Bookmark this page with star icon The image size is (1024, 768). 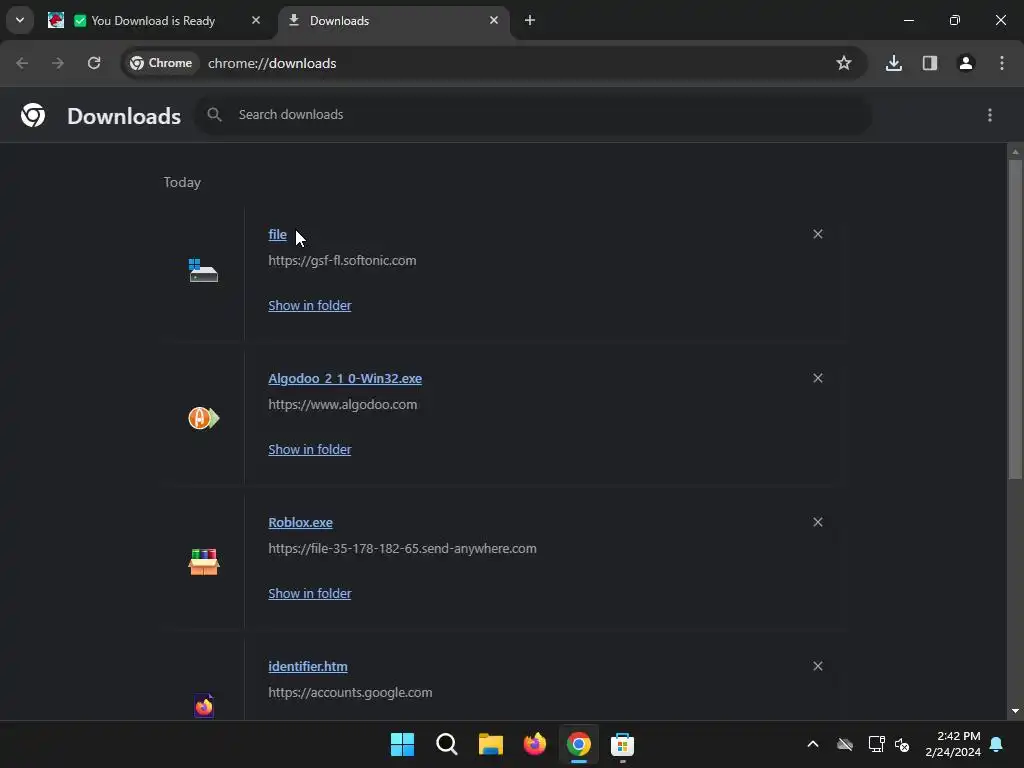coord(844,63)
